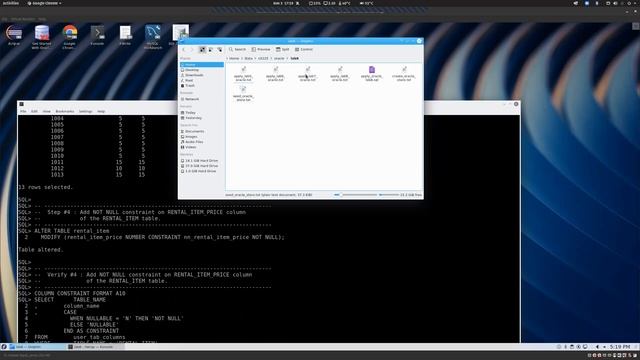Adjust the Dolphin icon zoom slider

coord(356,195)
